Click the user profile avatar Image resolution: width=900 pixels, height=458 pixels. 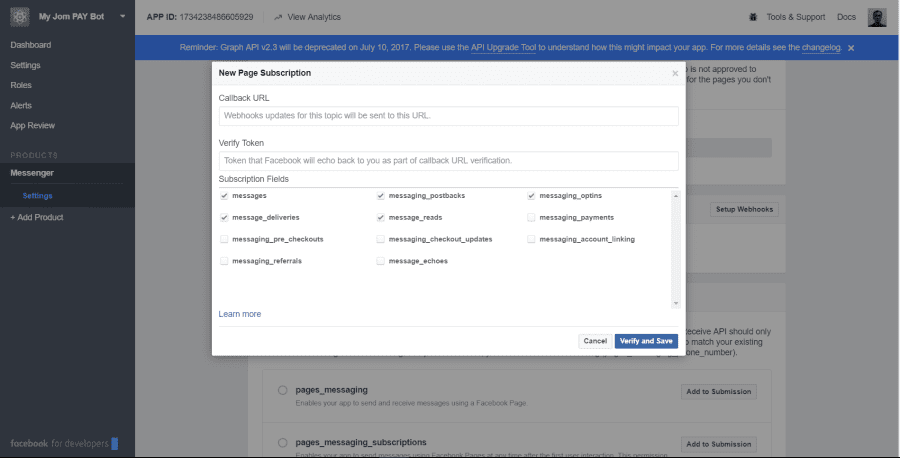[877, 17]
